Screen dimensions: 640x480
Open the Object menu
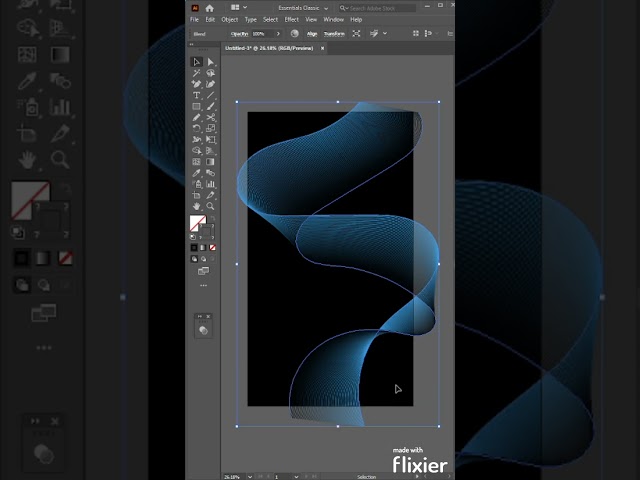point(229,20)
